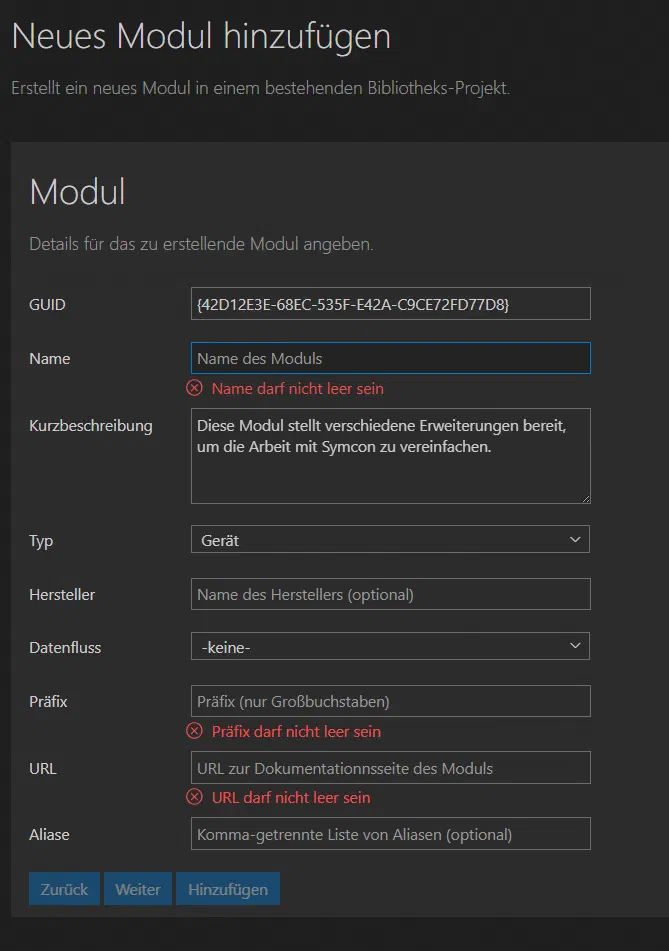Click the GUID input field
The width and height of the screenshot is (669, 951).
tap(391, 303)
